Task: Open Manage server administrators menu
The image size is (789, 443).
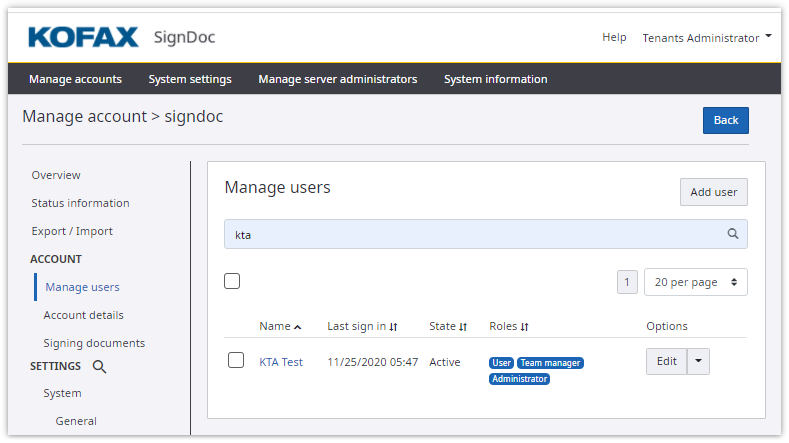Action: click(x=337, y=79)
